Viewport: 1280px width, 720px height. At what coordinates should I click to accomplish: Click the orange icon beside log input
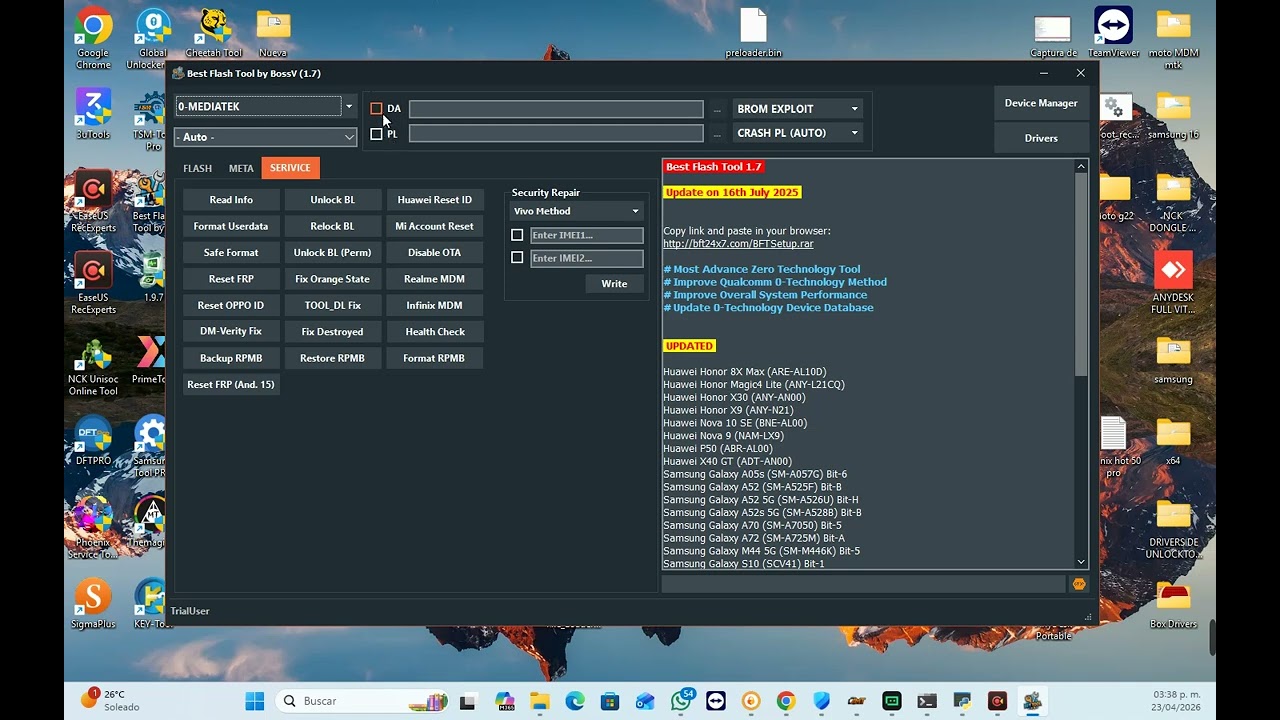pyautogui.click(x=1079, y=584)
